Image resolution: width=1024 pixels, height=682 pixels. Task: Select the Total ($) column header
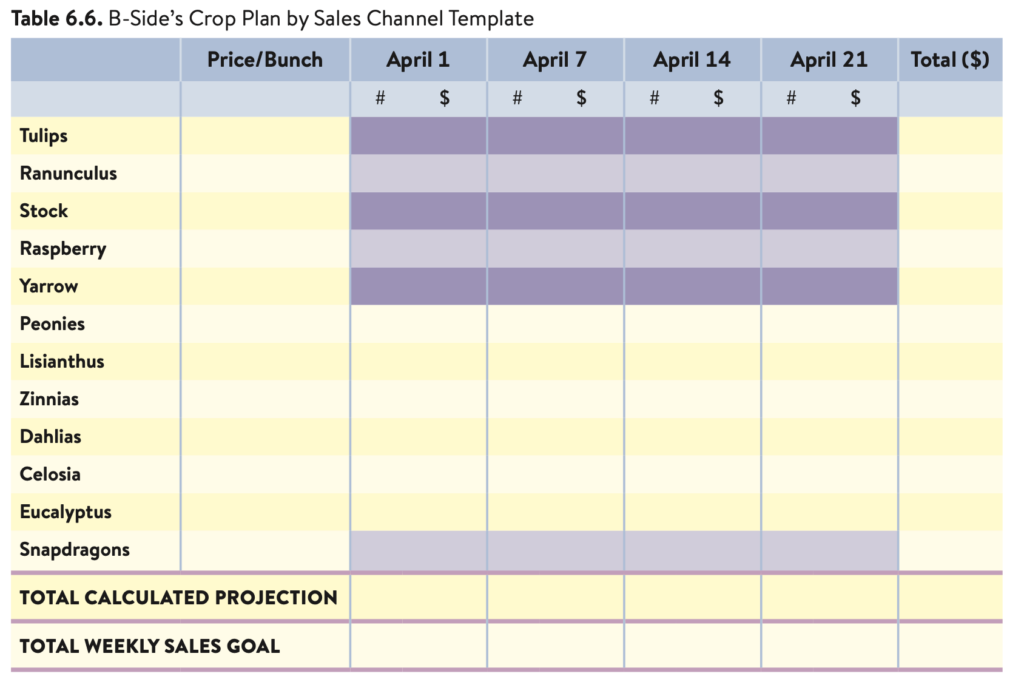[950, 59]
